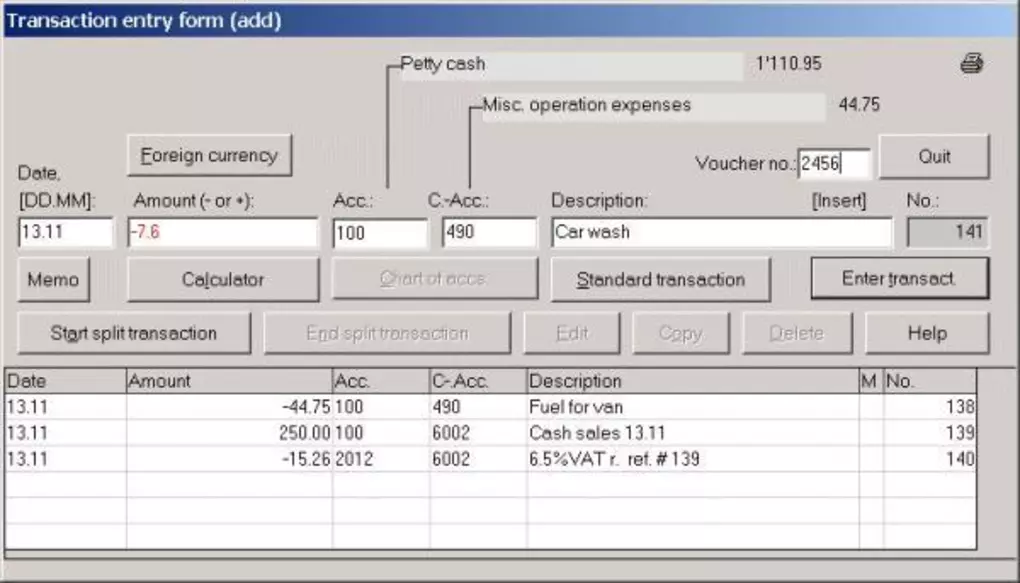Edit the Description field reading Car wash

(x=720, y=232)
